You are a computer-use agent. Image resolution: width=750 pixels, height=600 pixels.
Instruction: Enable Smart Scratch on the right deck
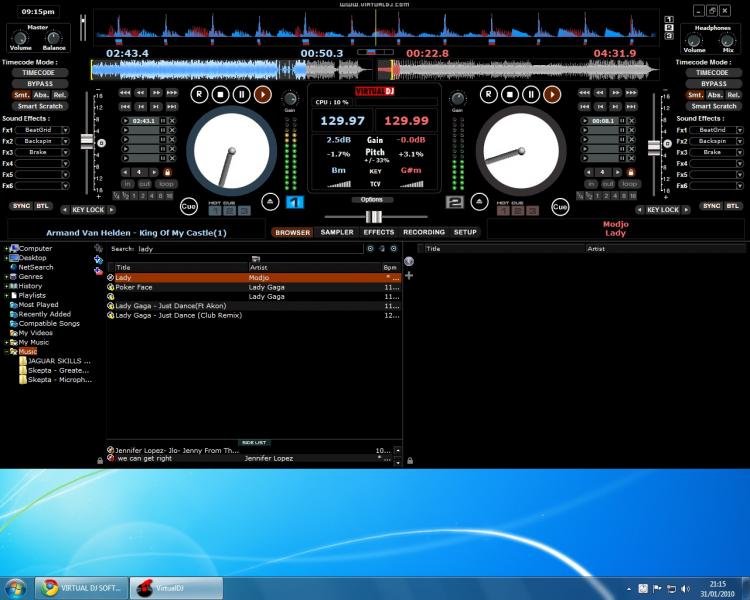[x=714, y=106]
